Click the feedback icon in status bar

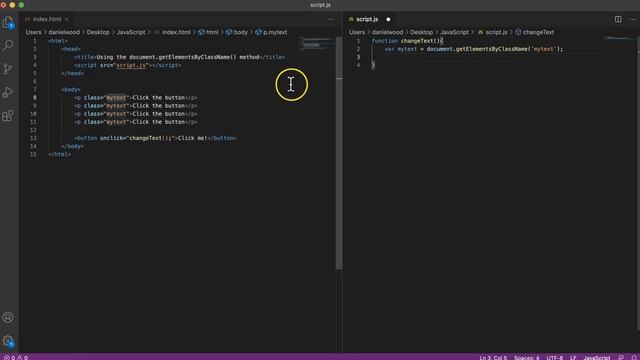[621, 358]
